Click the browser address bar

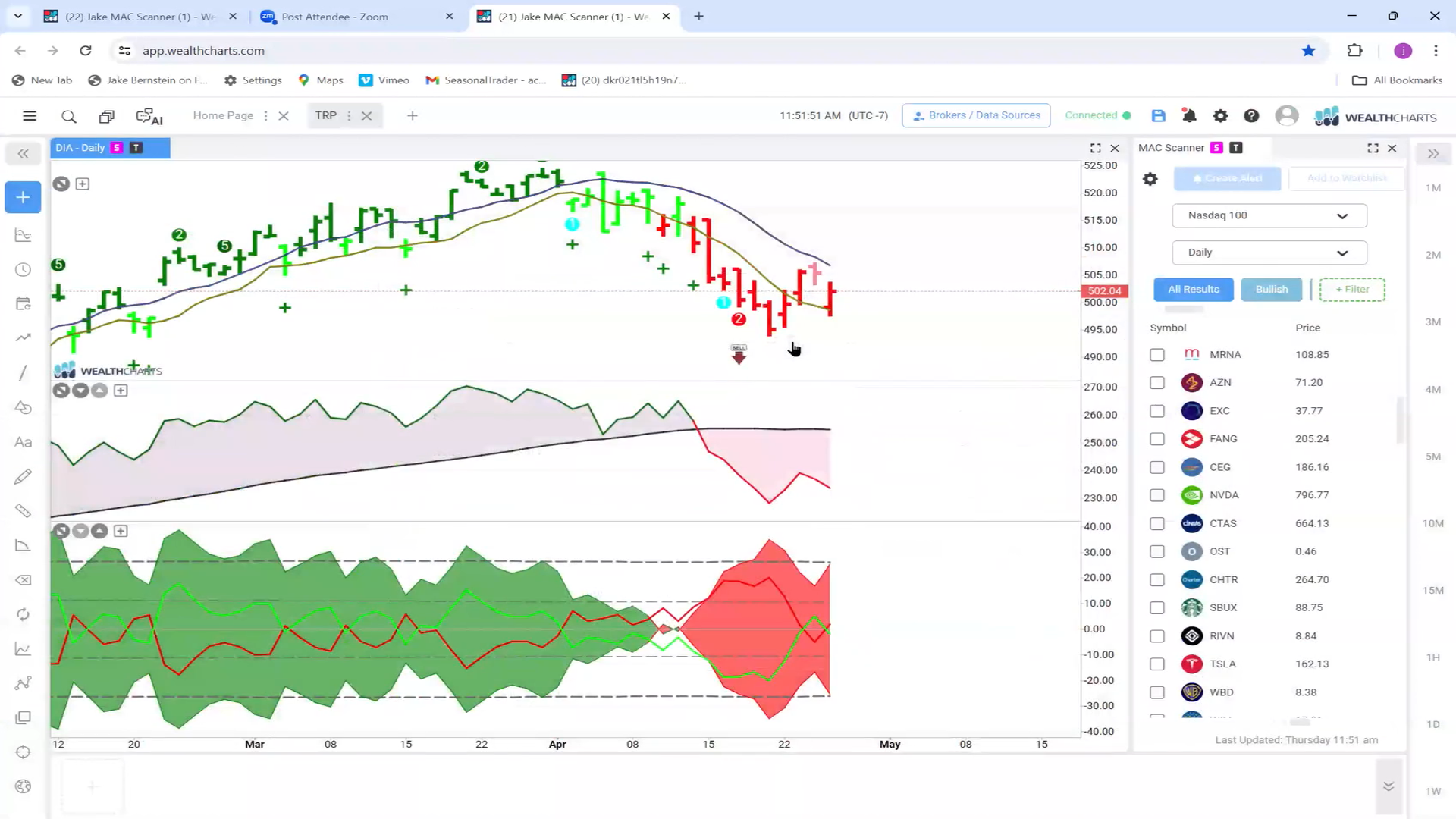click(x=705, y=51)
